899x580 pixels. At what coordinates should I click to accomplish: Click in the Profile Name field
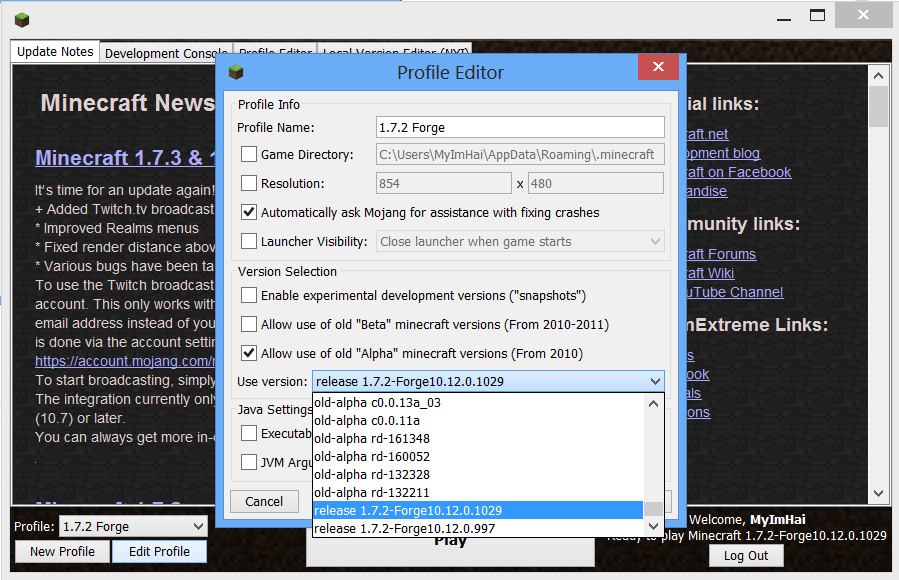[x=520, y=127]
